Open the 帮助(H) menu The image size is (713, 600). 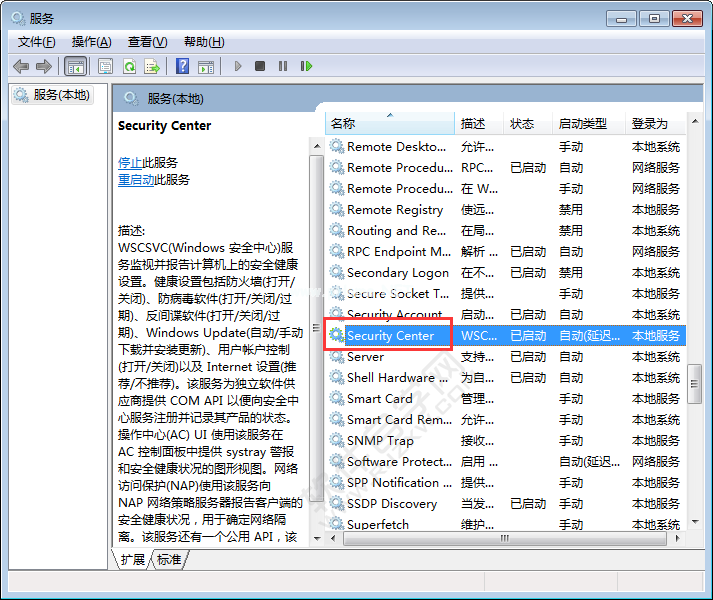(204, 42)
